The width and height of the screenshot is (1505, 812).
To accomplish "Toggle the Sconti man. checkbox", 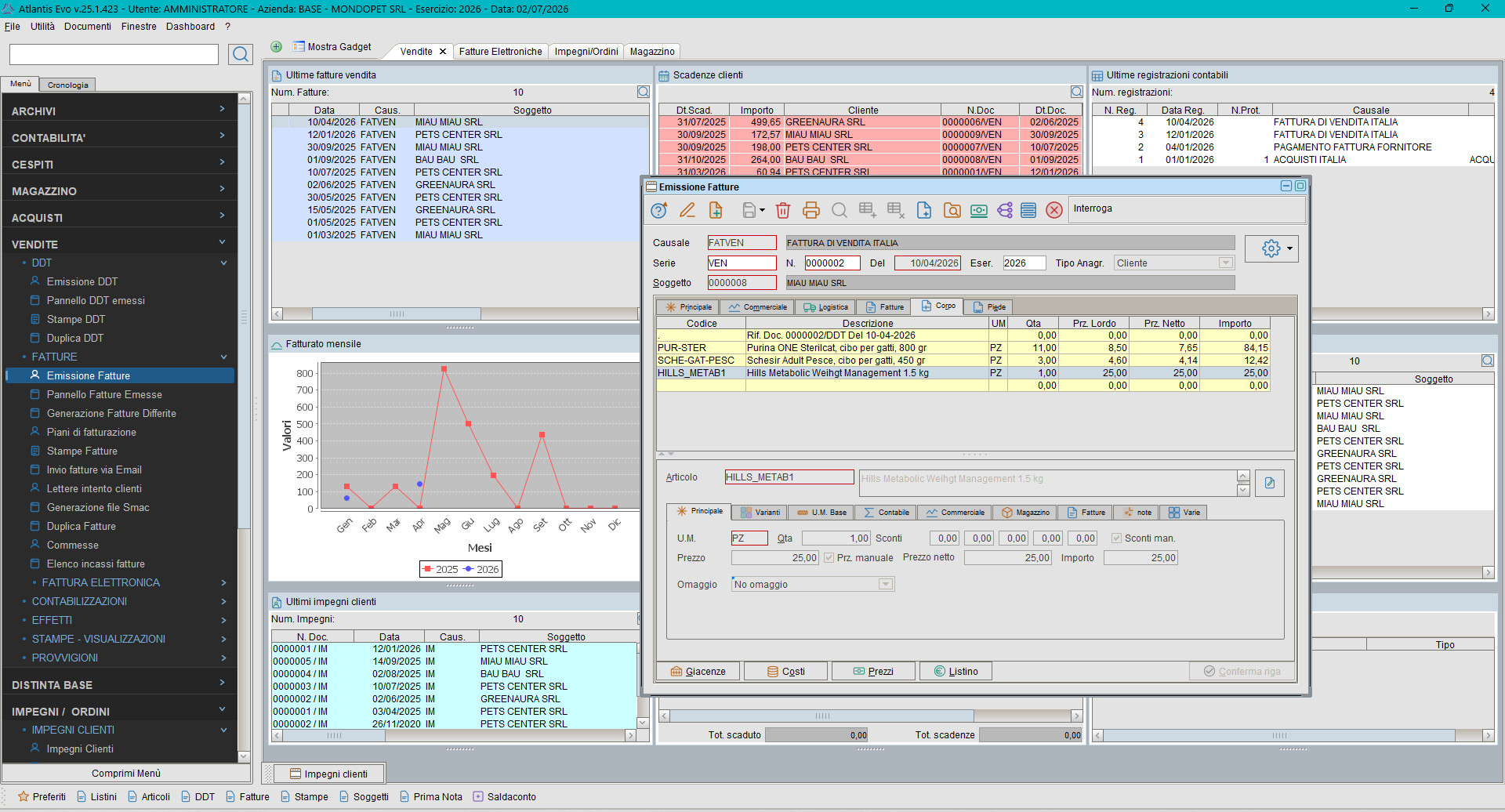I will (x=1116, y=538).
